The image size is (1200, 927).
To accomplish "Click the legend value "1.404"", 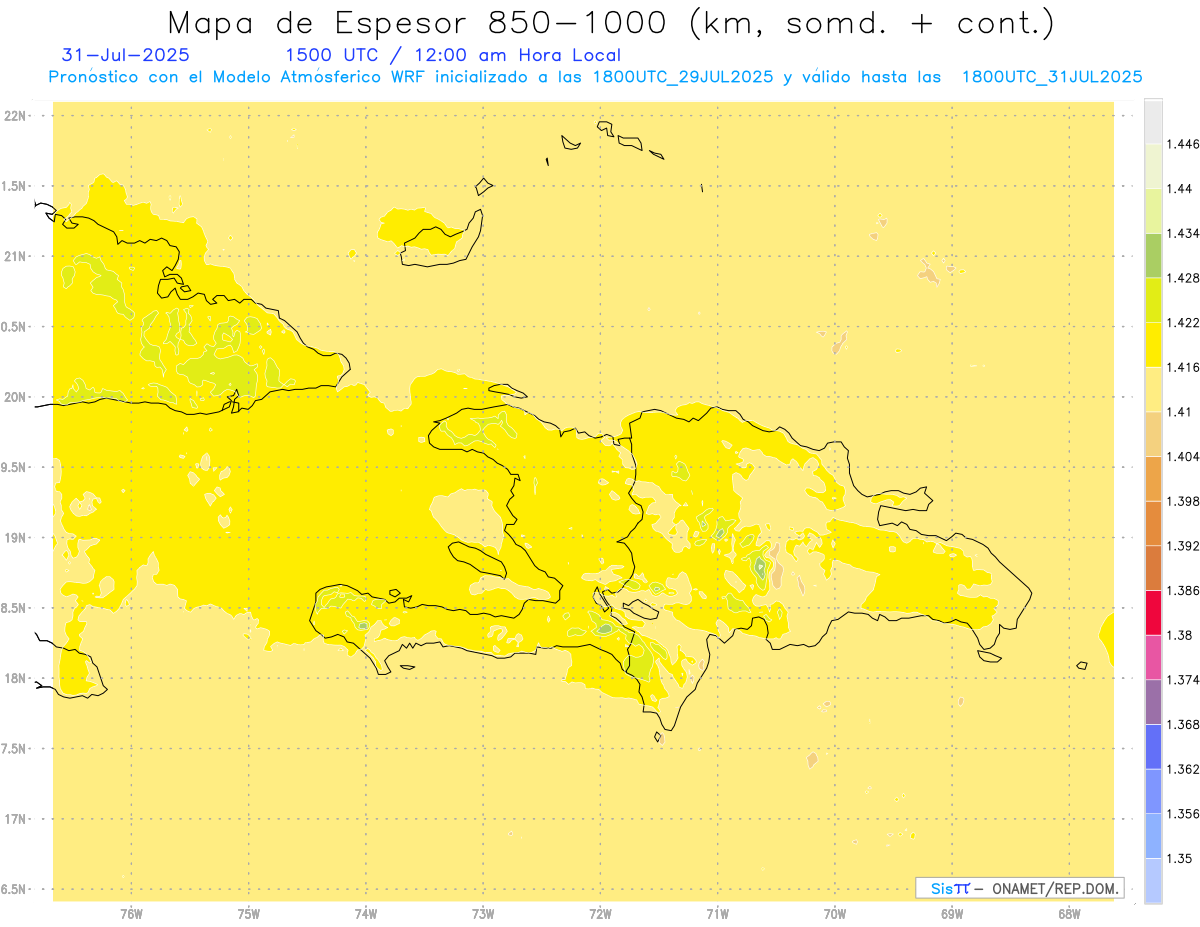I will (x=1183, y=457).
